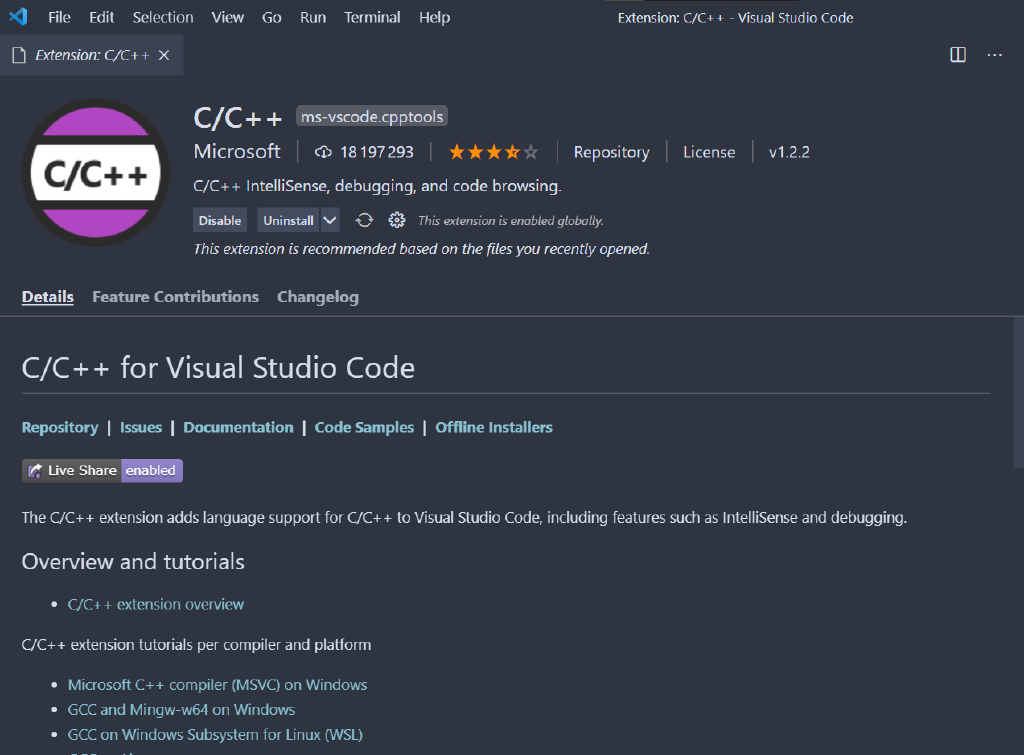Open the Run menu
Viewport: 1024px width, 755px height.
click(313, 17)
